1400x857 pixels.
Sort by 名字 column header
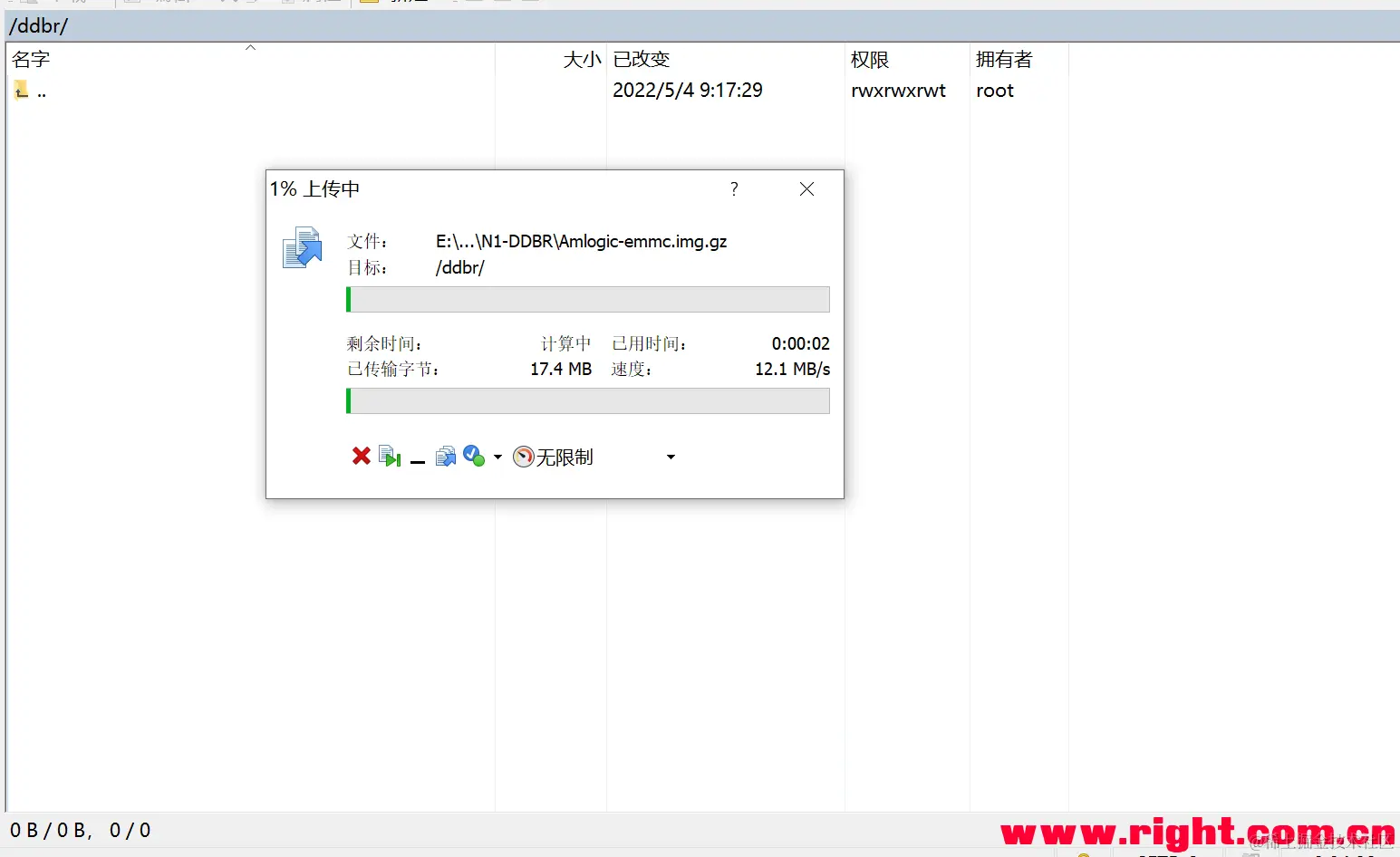pos(251,59)
